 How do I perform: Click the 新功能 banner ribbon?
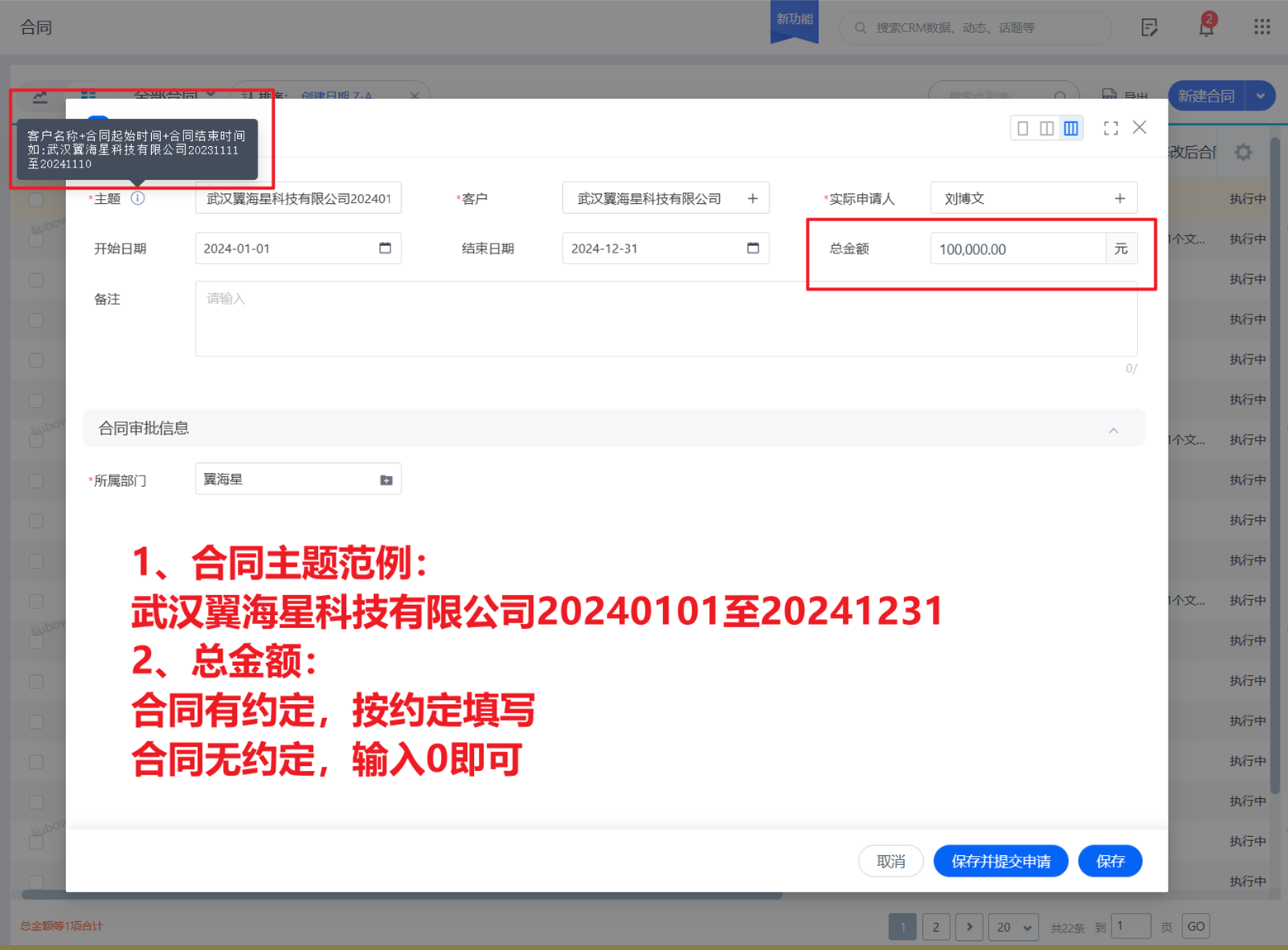pos(794,21)
